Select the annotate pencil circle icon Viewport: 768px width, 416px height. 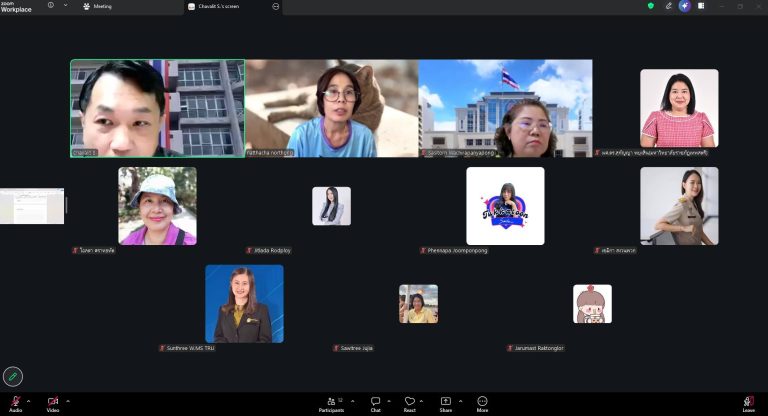tap(13, 376)
